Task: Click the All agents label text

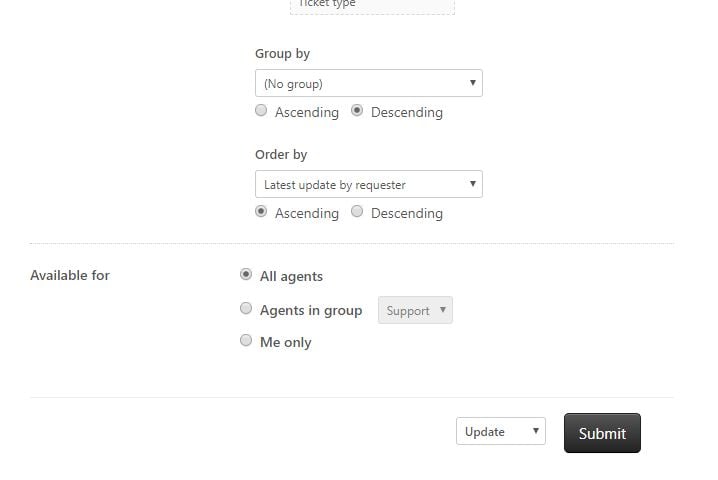Action: point(291,276)
